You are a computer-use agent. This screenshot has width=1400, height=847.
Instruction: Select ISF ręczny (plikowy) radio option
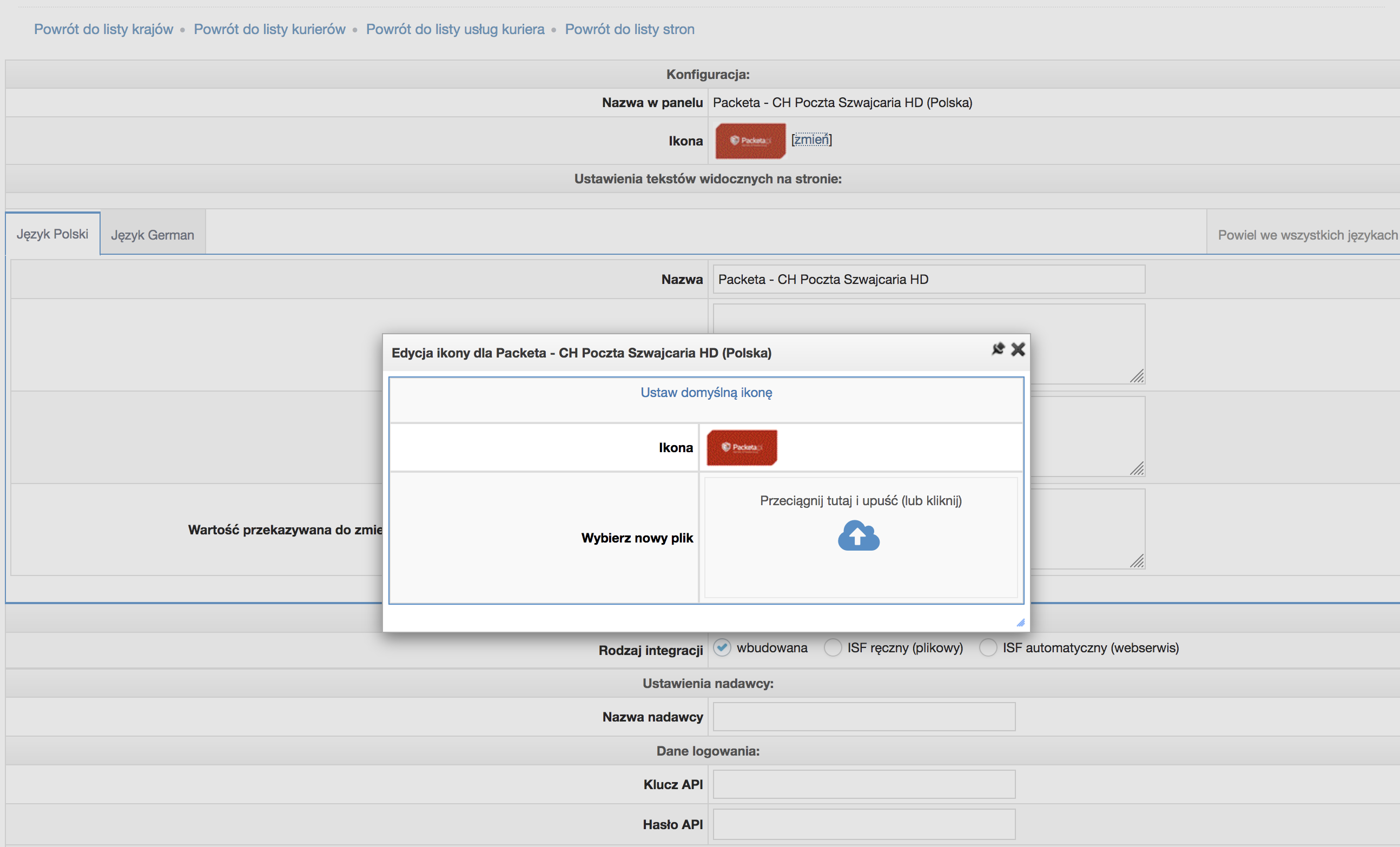pos(833,647)
